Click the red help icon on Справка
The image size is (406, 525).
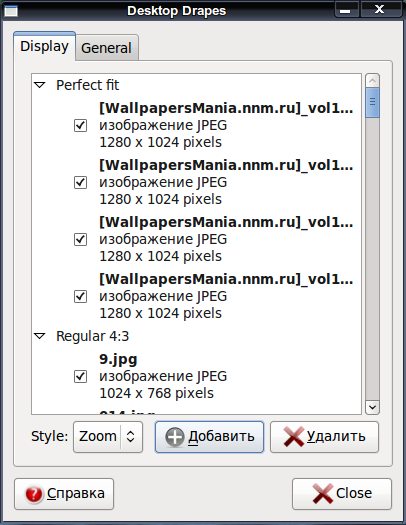(x=33, y=494)
